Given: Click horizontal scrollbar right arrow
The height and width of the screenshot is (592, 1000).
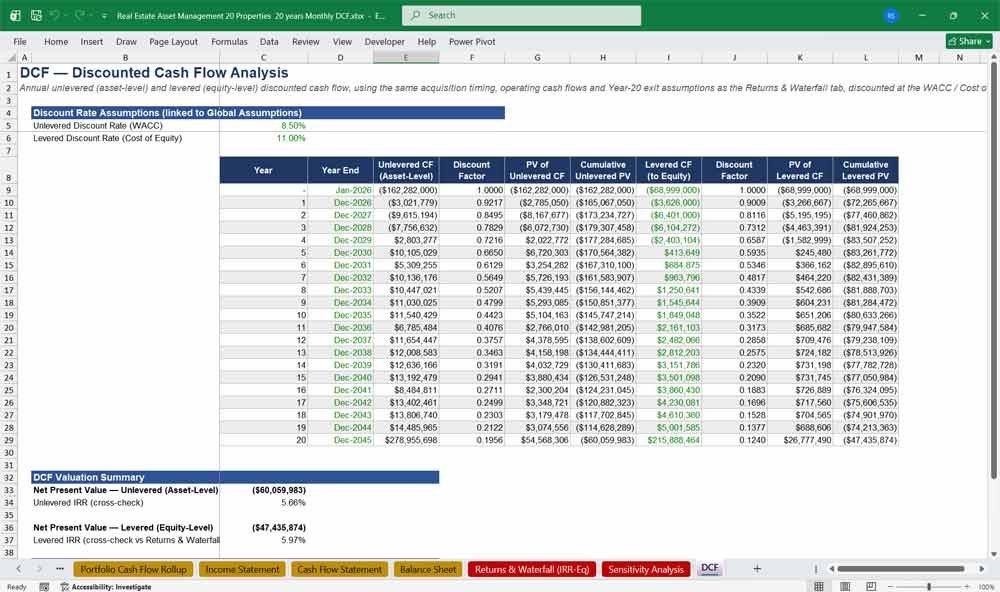Looking at the screenshot, I should pyautogui.click(x=982, y=568).
